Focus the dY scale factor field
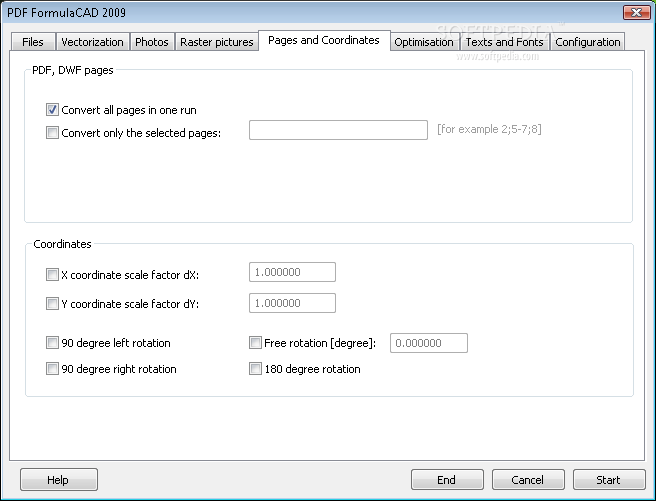 (292, 303)
